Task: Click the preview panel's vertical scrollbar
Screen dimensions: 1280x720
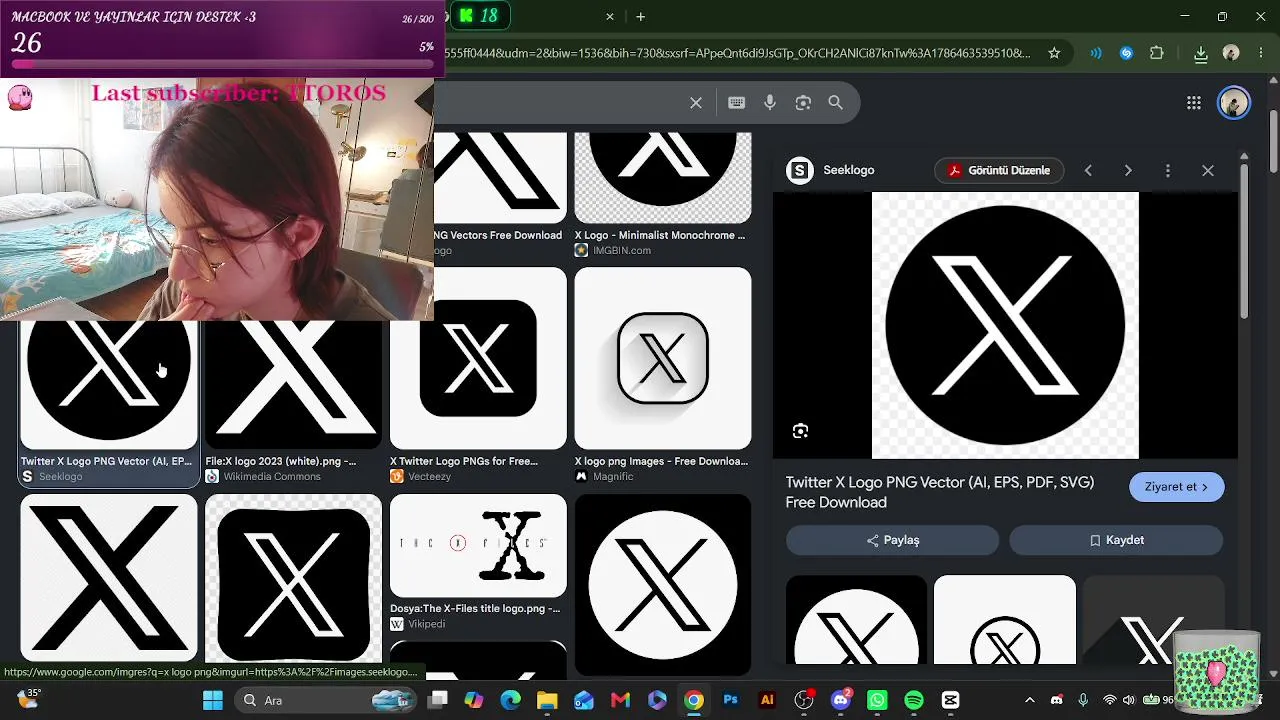Action: (1244, 240)
